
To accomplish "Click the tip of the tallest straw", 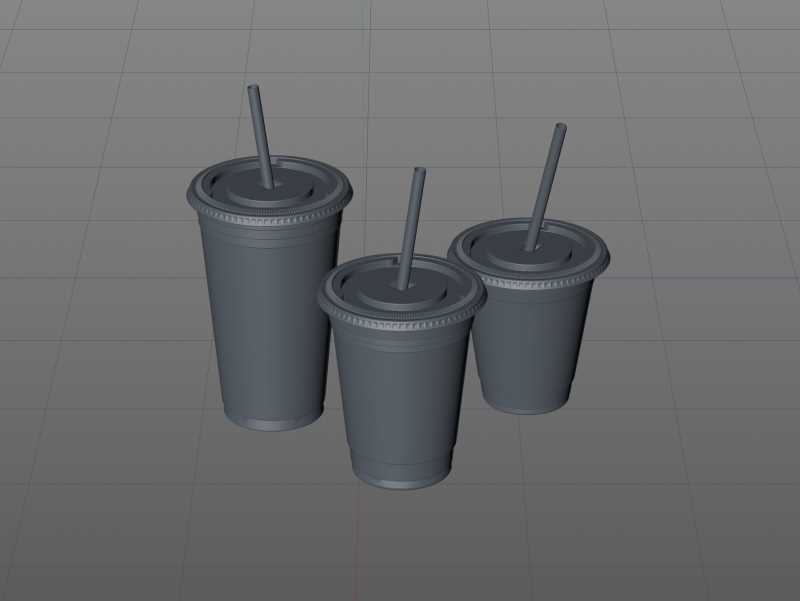I will click(x=249, y=92).
